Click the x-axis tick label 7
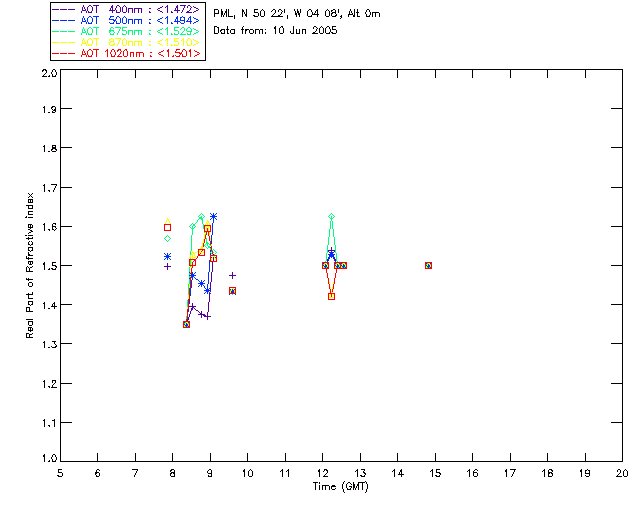Image resolution: width=640 pixels, height=512 pixels. point(135,473)
